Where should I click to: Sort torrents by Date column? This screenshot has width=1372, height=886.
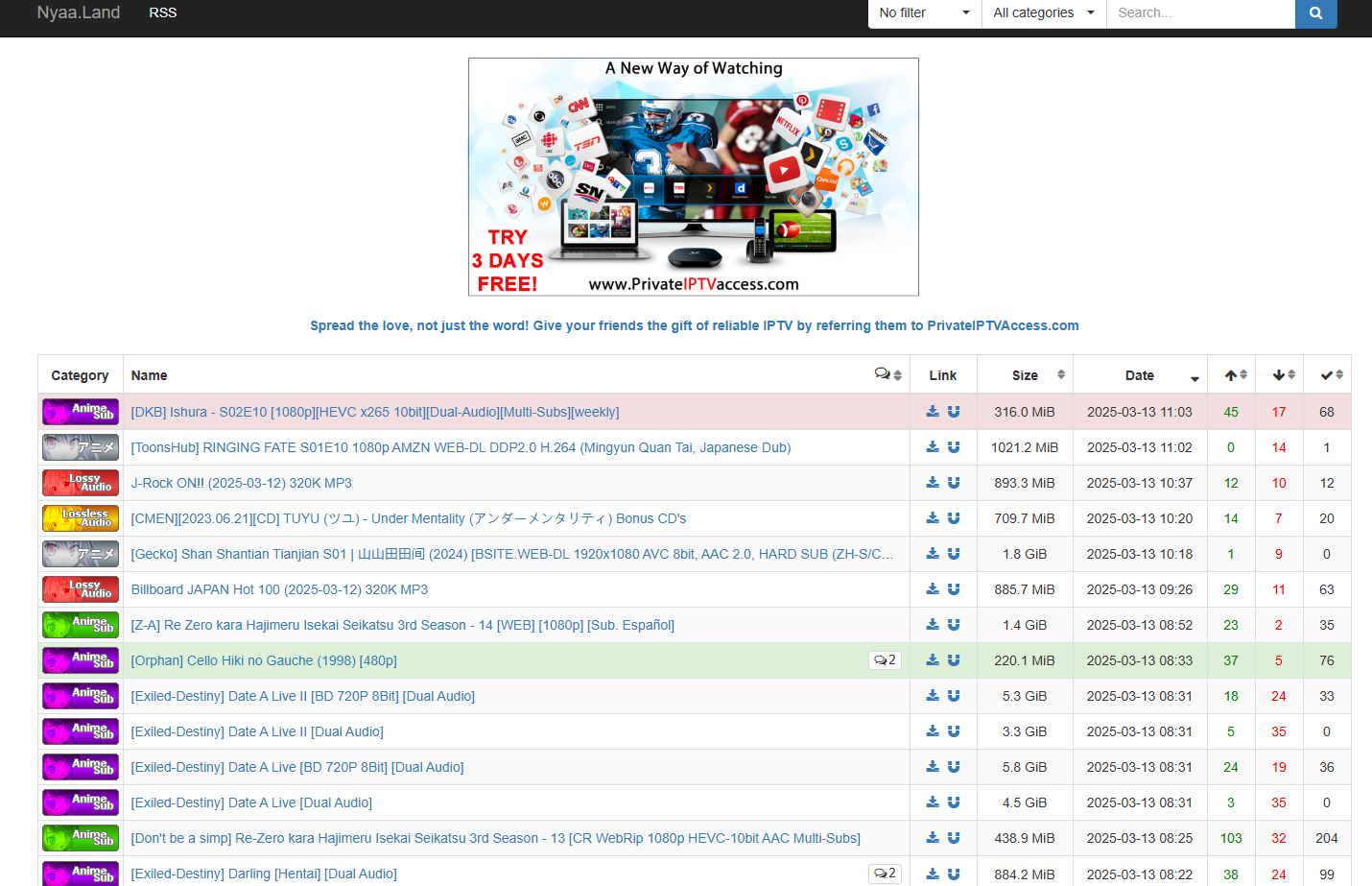point(1140,375)
